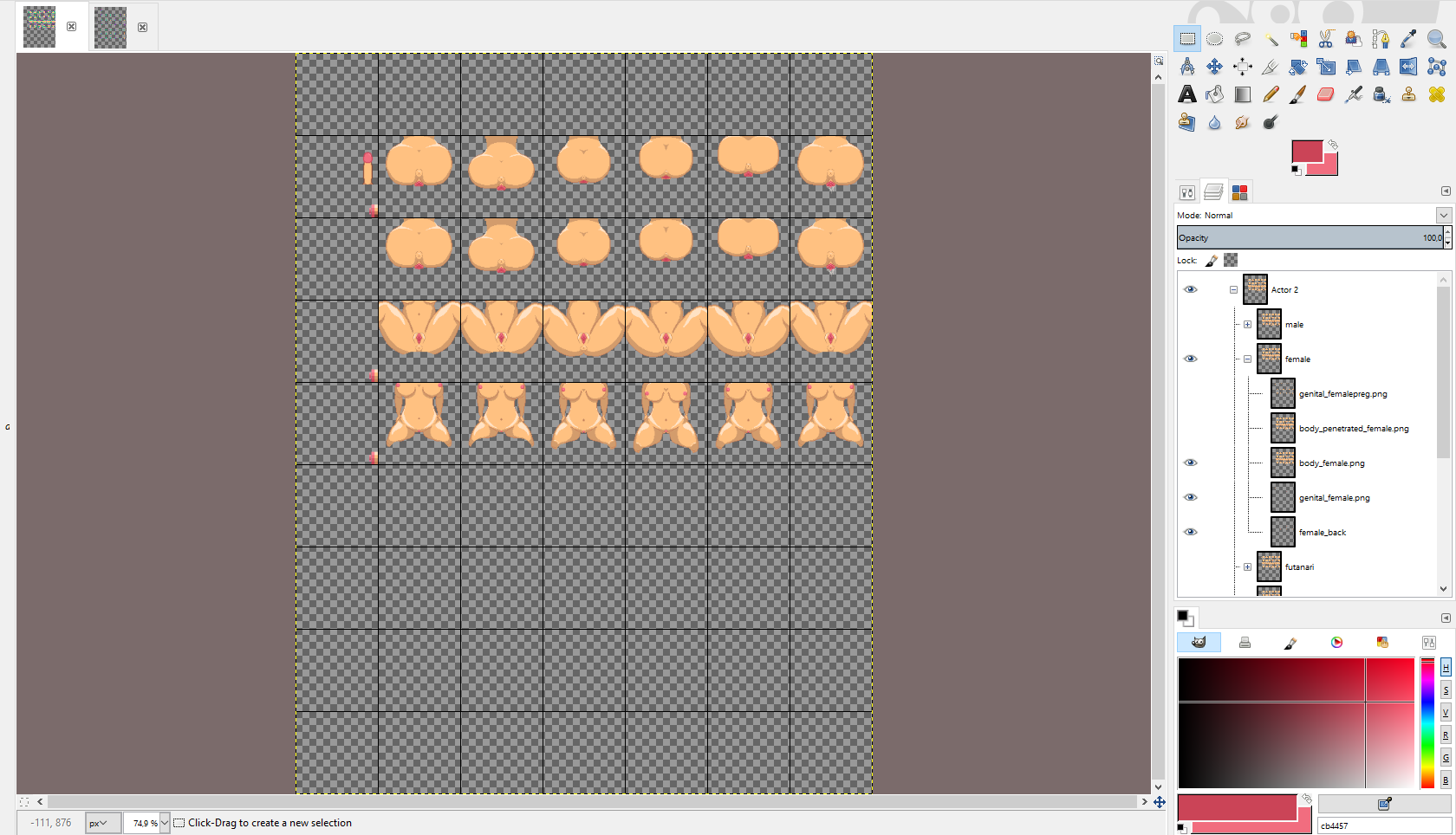Select the Perspective tool
Screen dimensions: 1456x835
[x=1381, y=67]
